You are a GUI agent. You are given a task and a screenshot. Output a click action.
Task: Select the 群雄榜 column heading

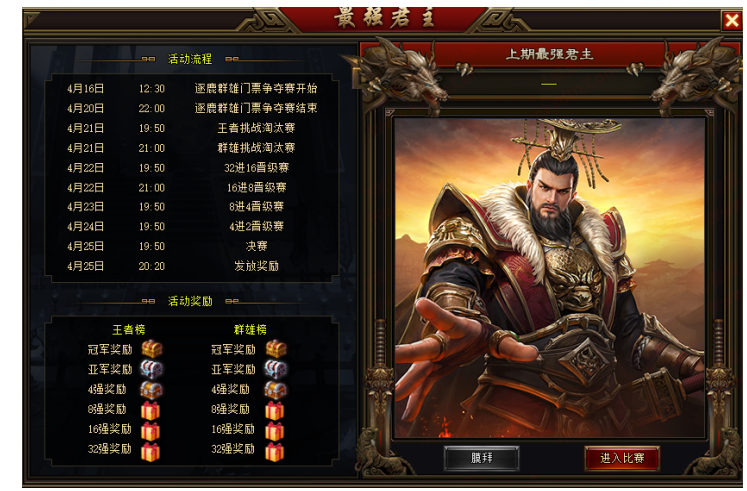[x=250, y=330]
